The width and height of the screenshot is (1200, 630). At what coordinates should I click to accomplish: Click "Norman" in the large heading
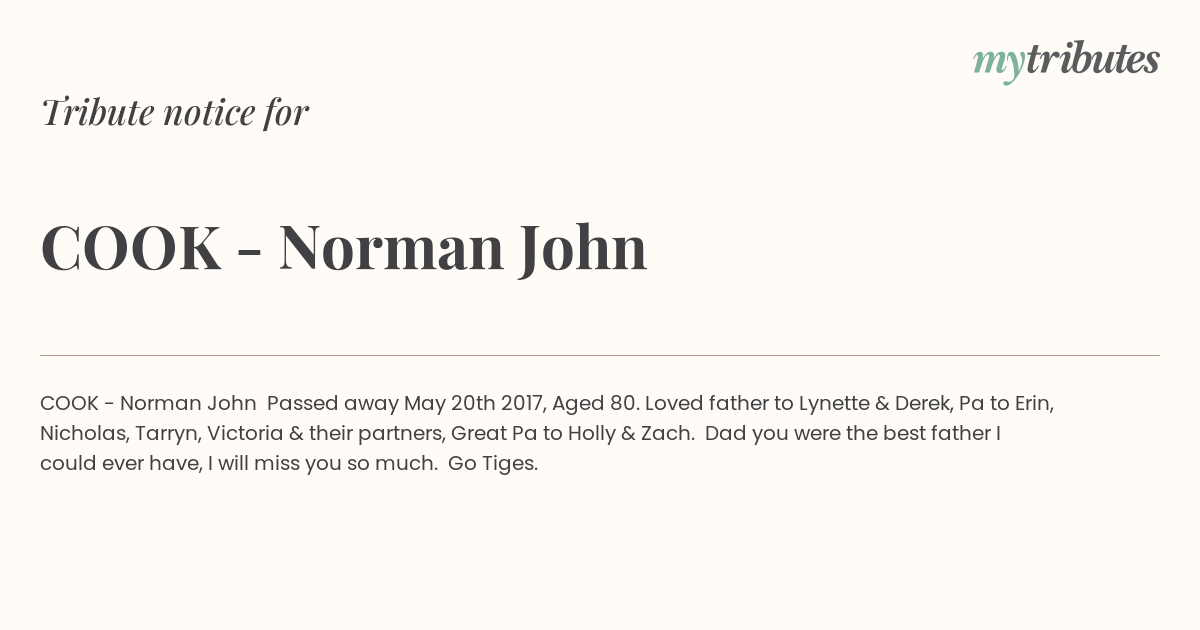(x=391, y=248)
